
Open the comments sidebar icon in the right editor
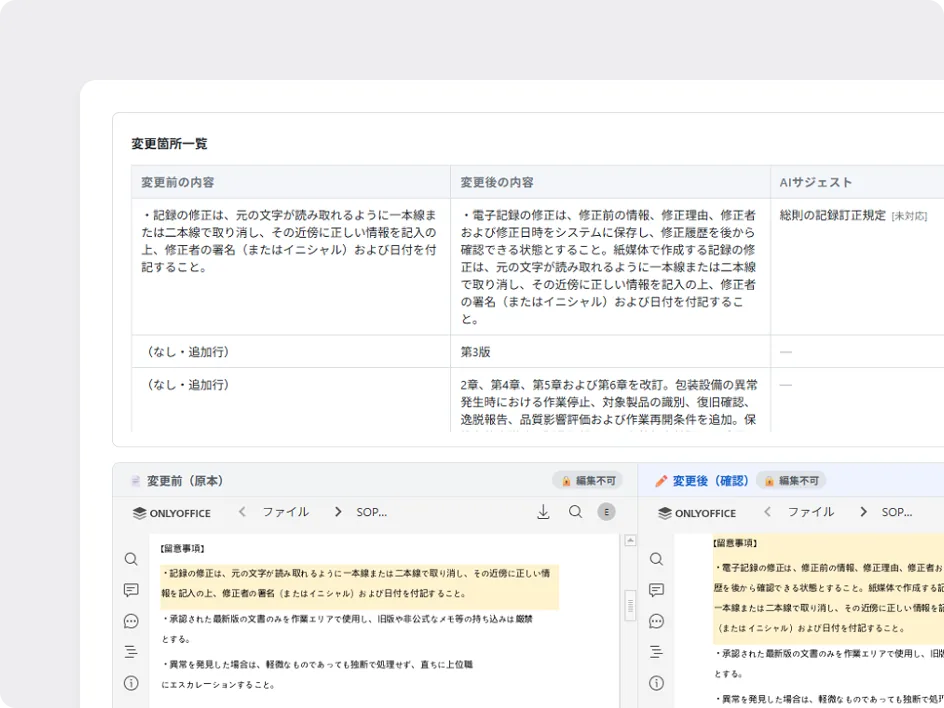tap(656, 590)
